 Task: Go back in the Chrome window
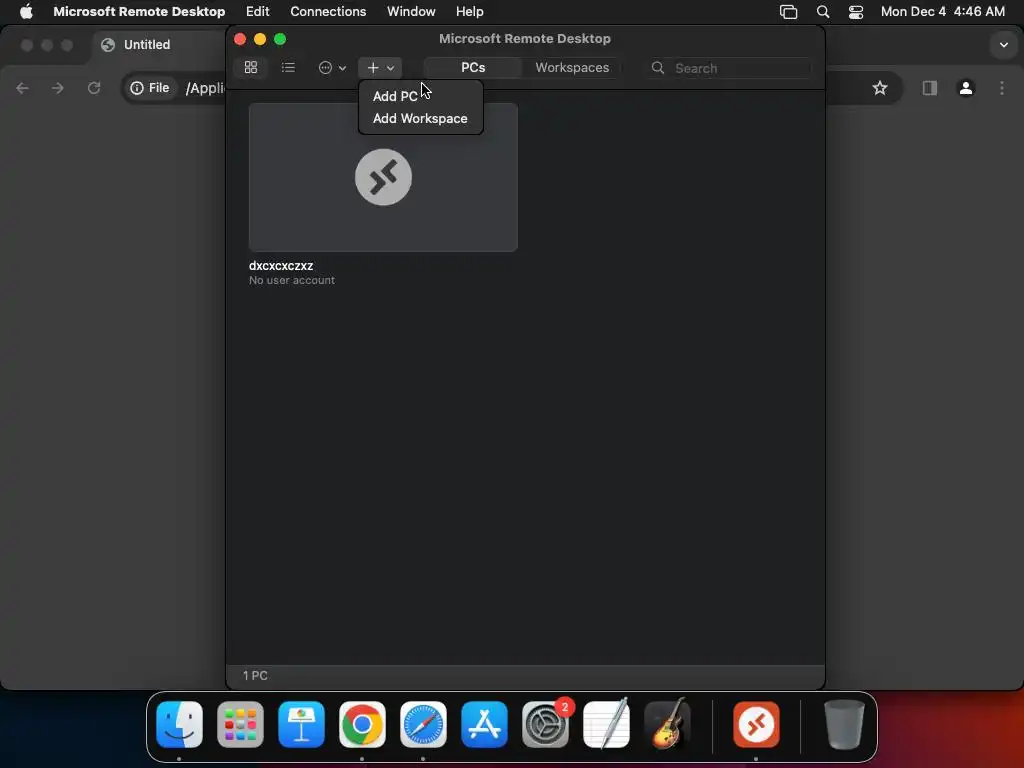pos(23,88)
